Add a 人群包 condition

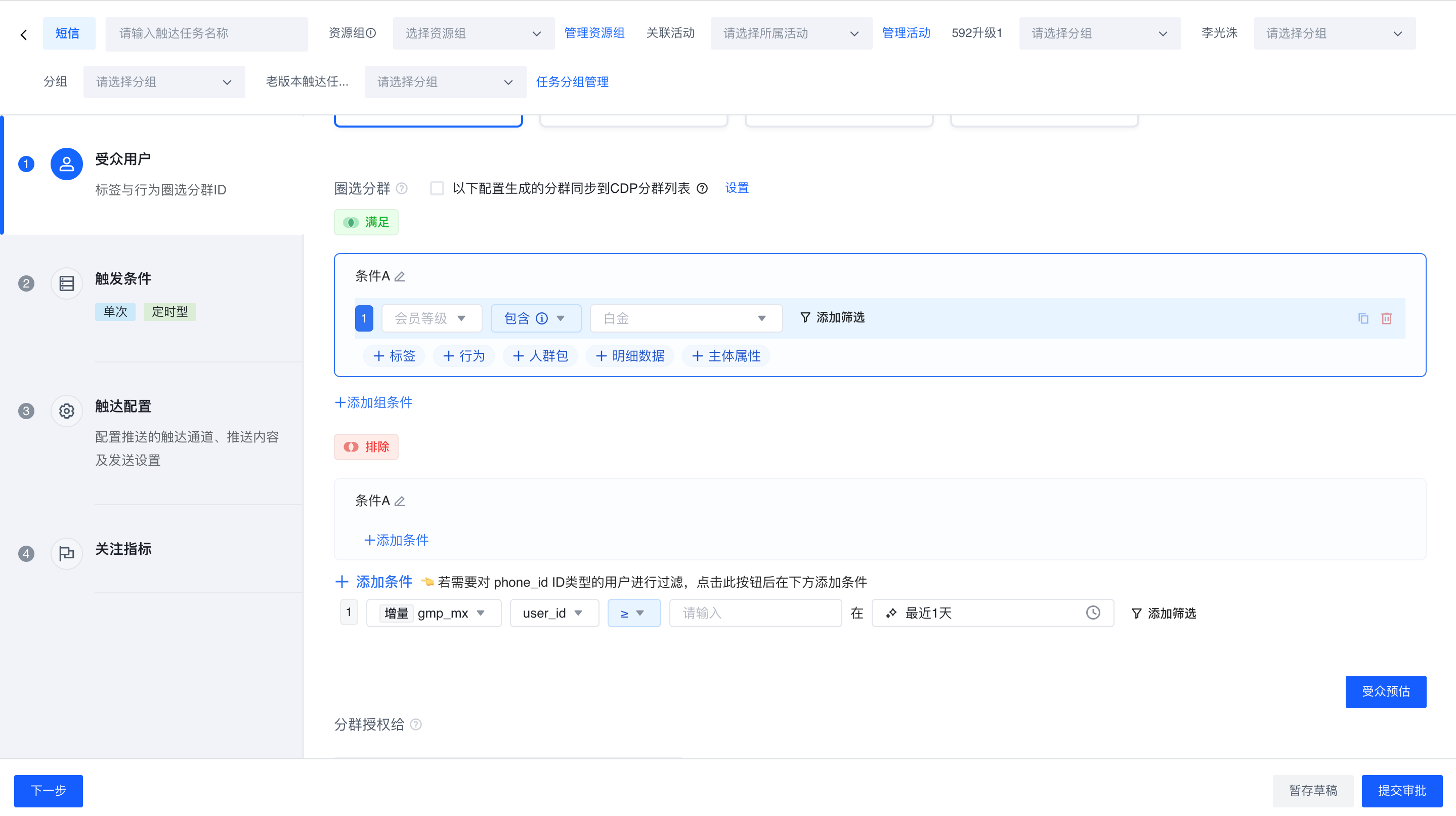click(540, 356)
